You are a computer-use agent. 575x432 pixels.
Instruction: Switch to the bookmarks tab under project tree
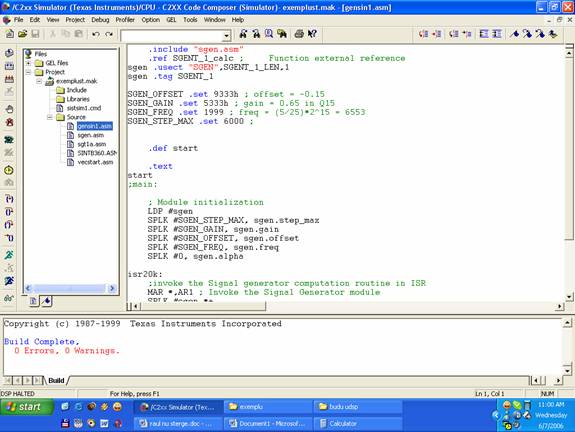click(46, 301)
